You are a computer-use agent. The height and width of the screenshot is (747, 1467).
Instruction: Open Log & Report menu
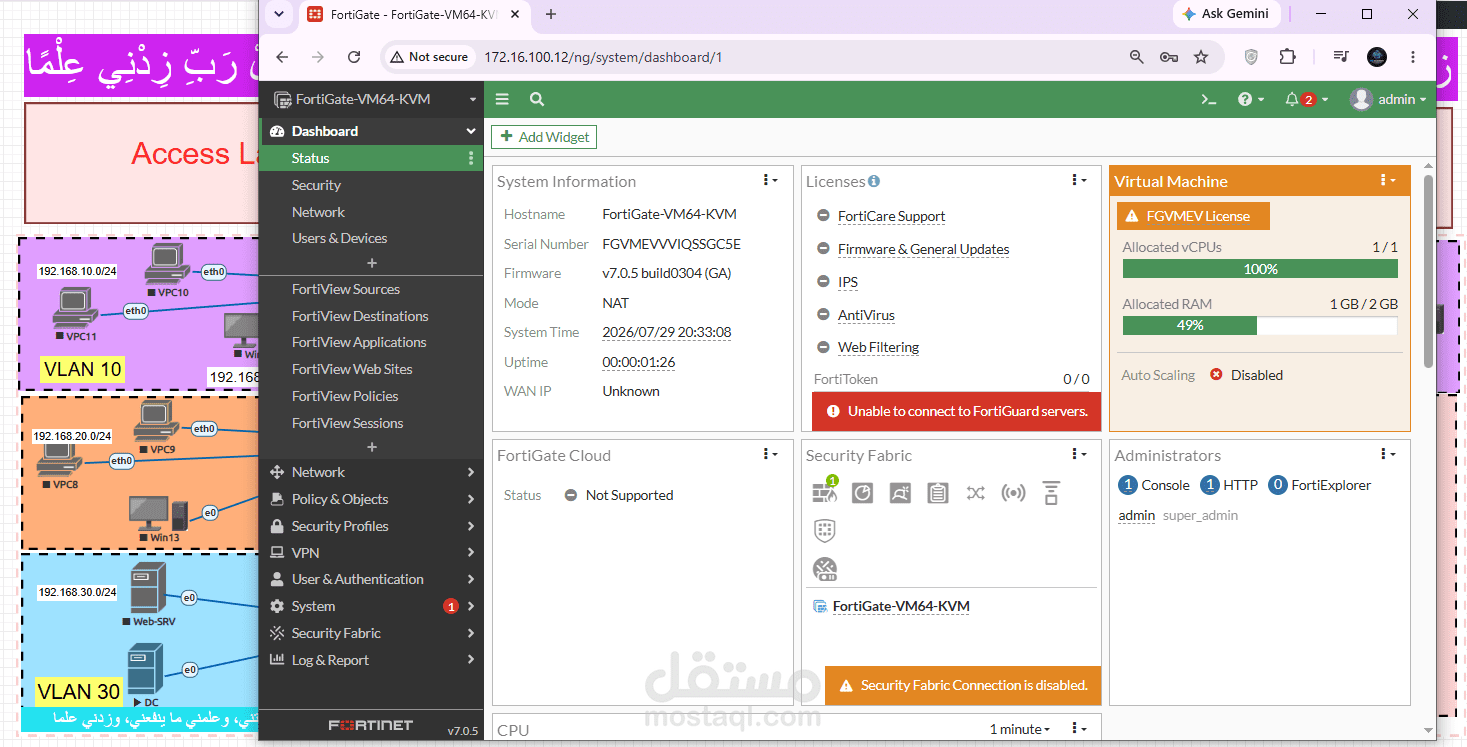[371, 660]
